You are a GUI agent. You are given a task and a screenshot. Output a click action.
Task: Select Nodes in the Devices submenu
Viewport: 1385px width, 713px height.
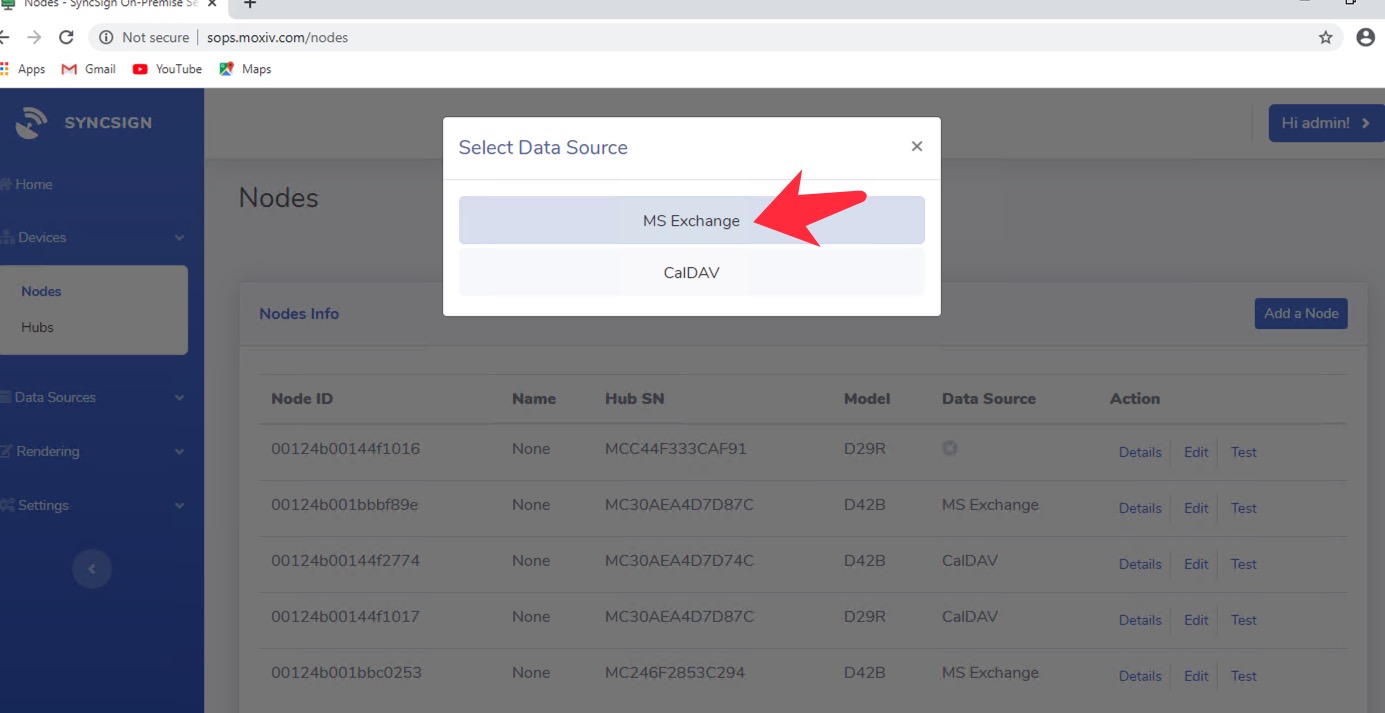pos(41,291)
